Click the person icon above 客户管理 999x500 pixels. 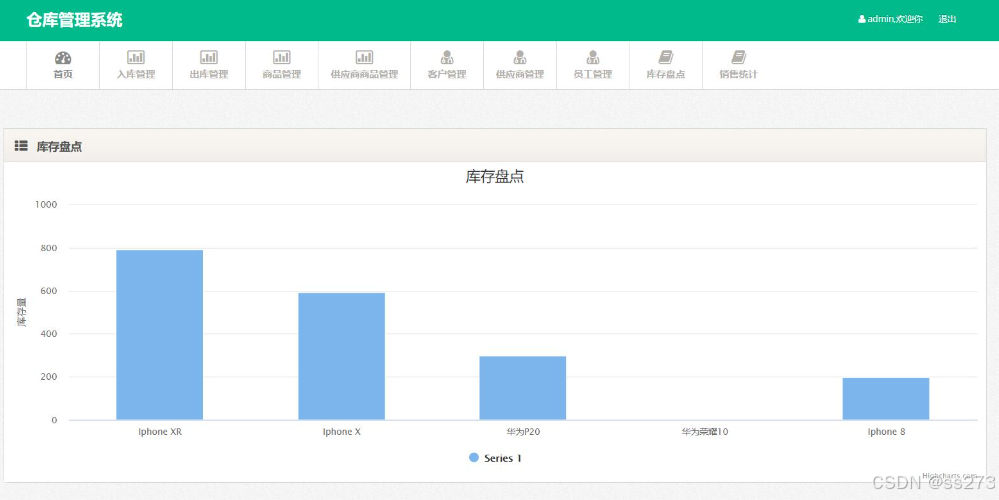447,57
